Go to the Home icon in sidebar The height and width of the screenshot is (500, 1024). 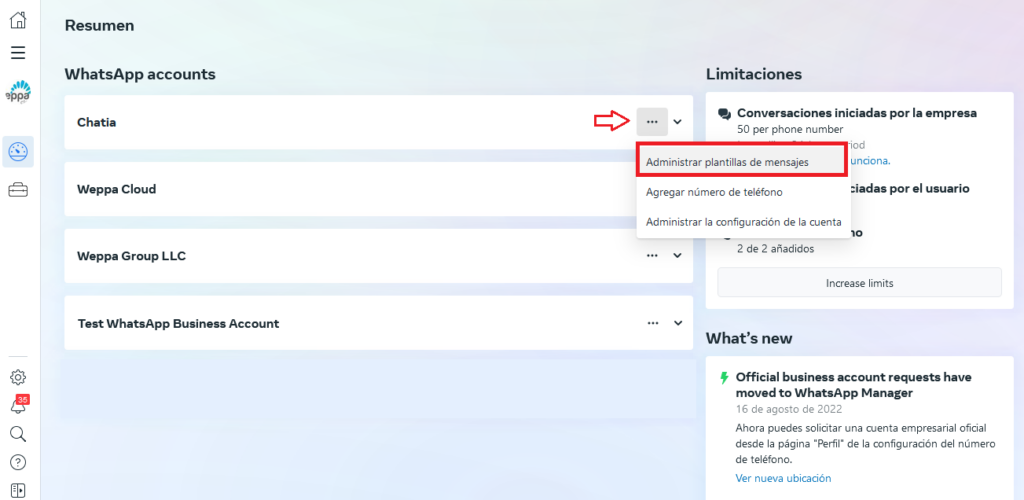[x=18, y=20]
